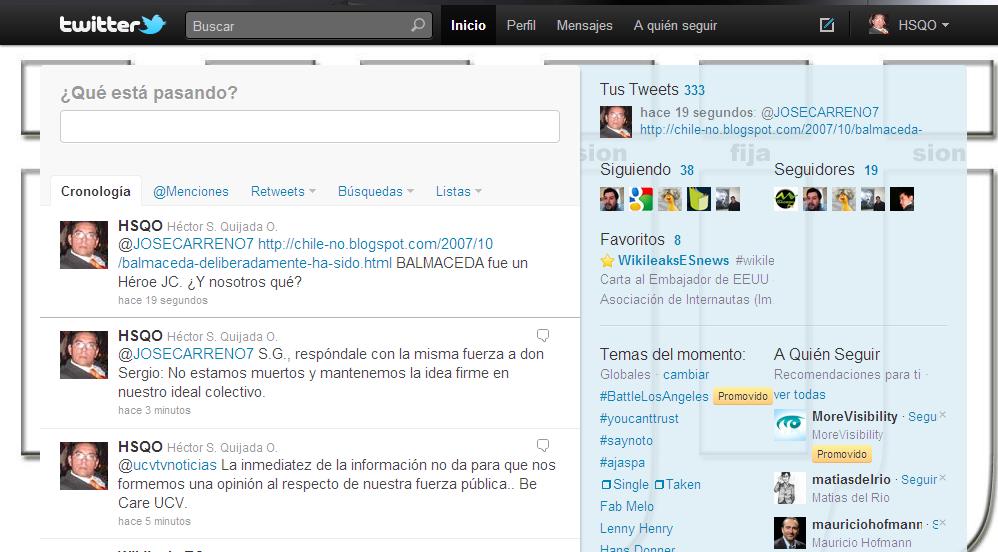Click avatar of the S.G. respóndale tweet
Image resolution: width=998 pixels, height=552 pixels.
[x=84, y=355]
